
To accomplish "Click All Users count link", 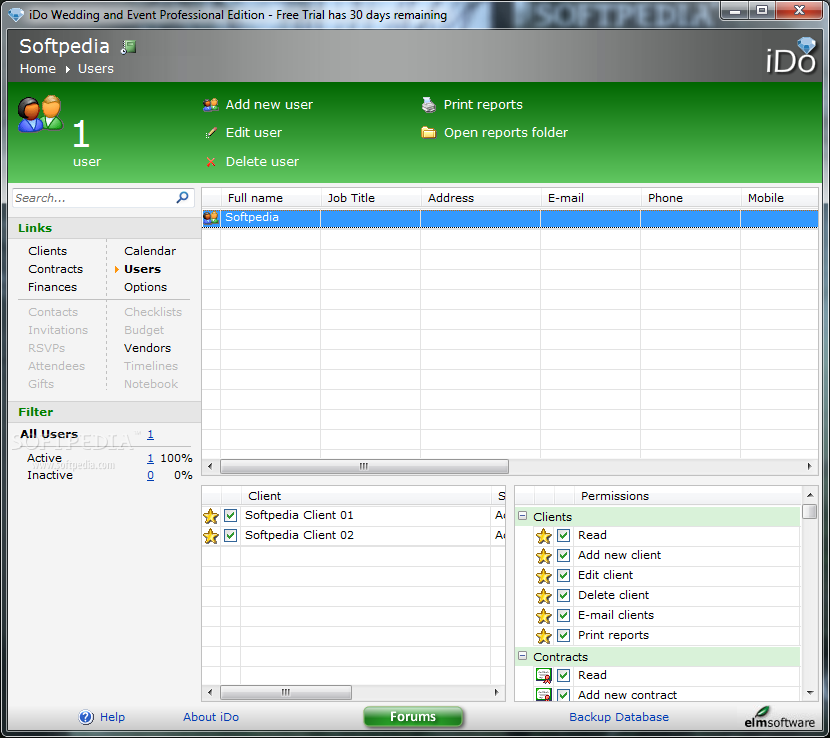I will point(150,435).
